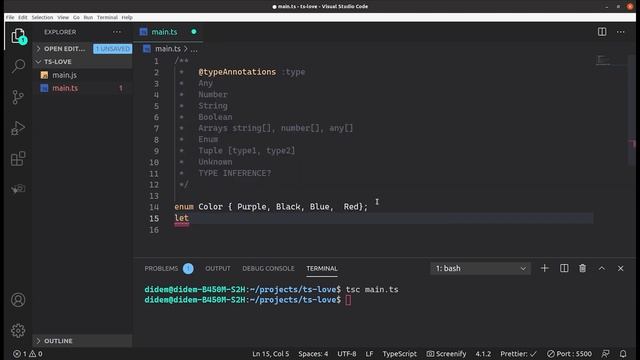The height and width of the screenshot is (360, 640).
Task: Click TypeScript version 4.1.2
Action: (x=483, y=354)
